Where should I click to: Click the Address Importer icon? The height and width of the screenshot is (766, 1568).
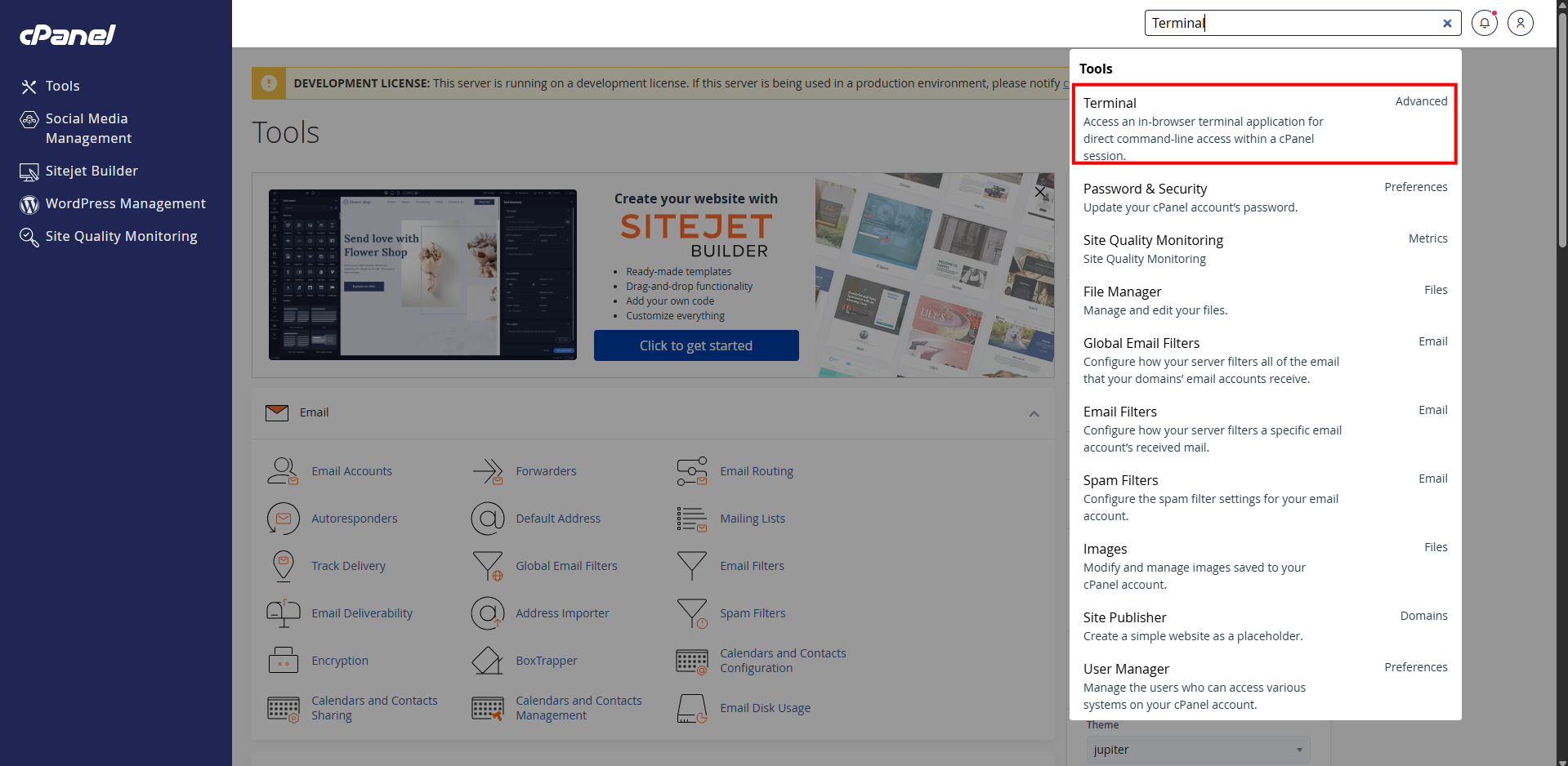click(x=488, y=613)
